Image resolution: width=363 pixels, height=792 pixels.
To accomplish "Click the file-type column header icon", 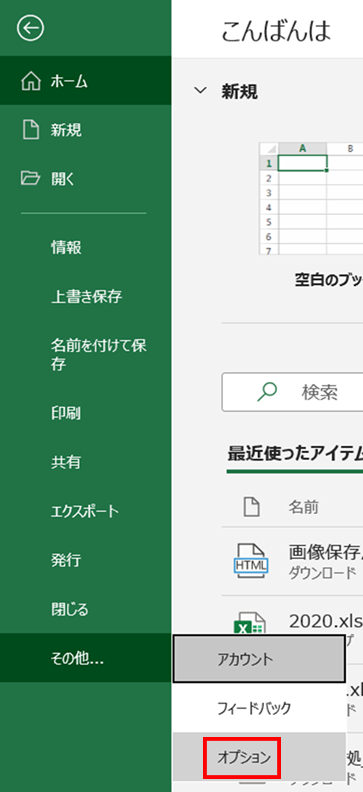I will pos(251,507).
